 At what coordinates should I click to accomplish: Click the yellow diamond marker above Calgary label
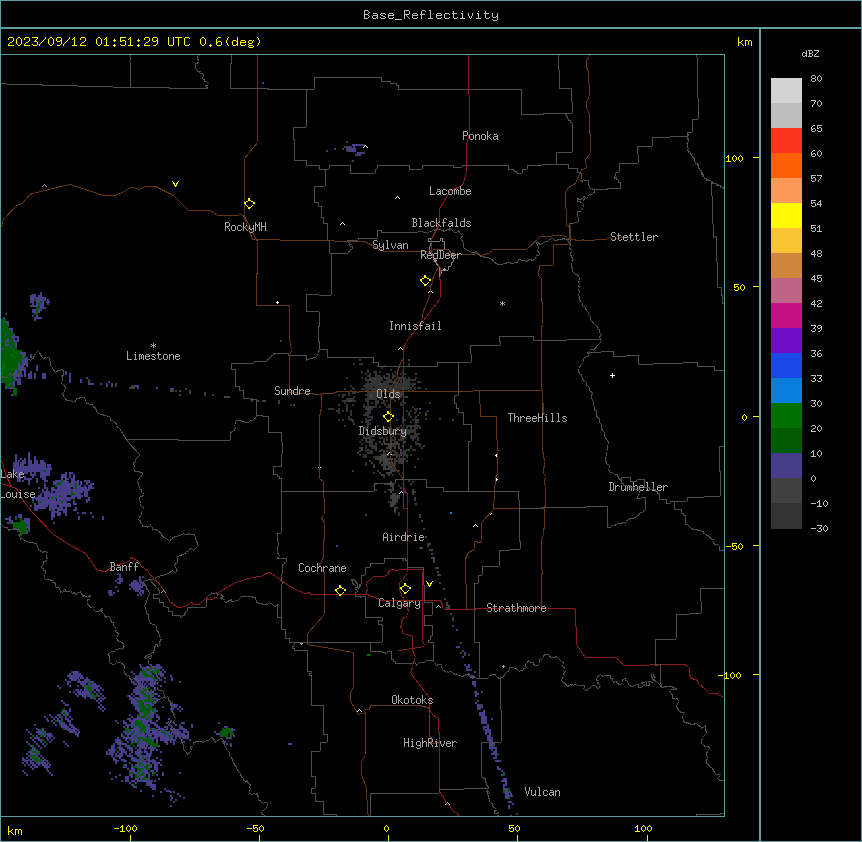click(405, 589)
